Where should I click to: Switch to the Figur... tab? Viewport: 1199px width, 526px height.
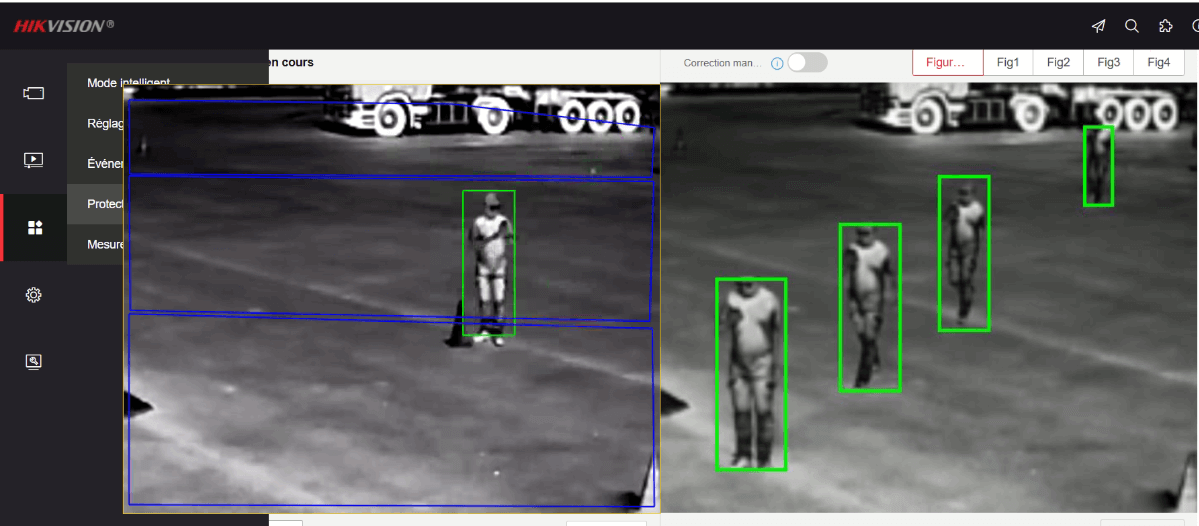pyautogui.click(x=947, y=62)
